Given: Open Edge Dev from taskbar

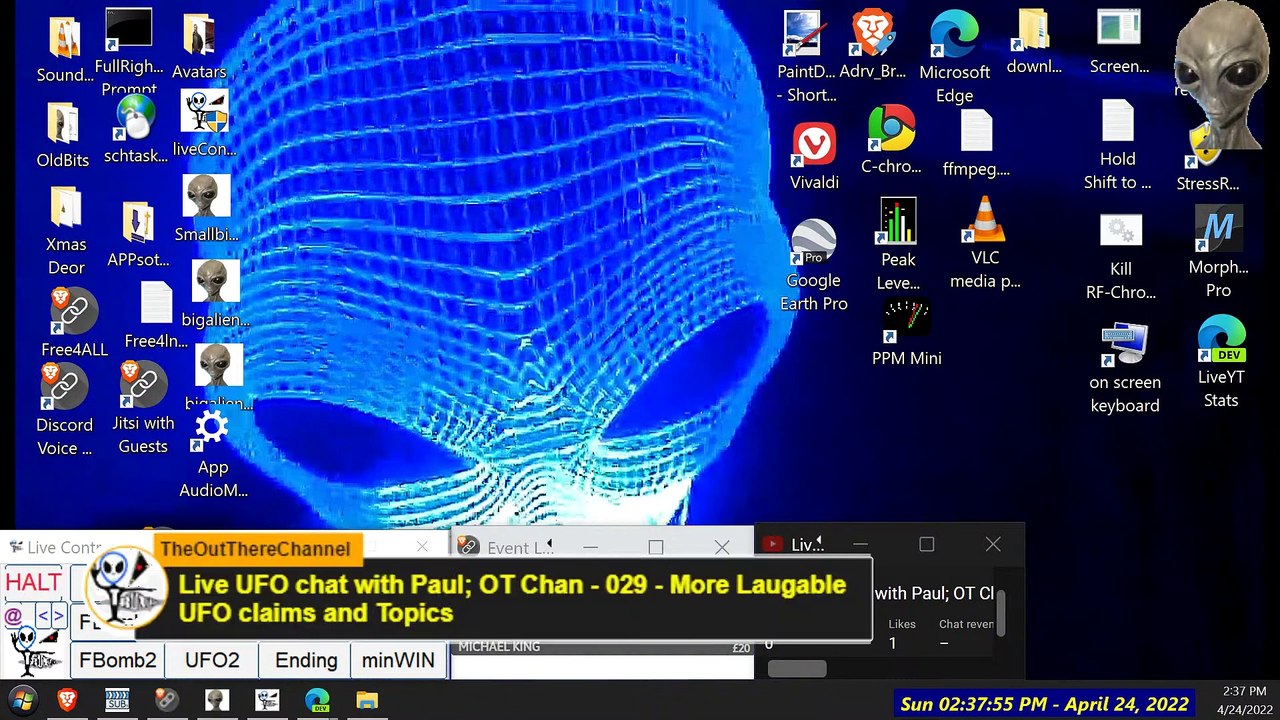Looking at the screenshot, I should tap(317, 700).
